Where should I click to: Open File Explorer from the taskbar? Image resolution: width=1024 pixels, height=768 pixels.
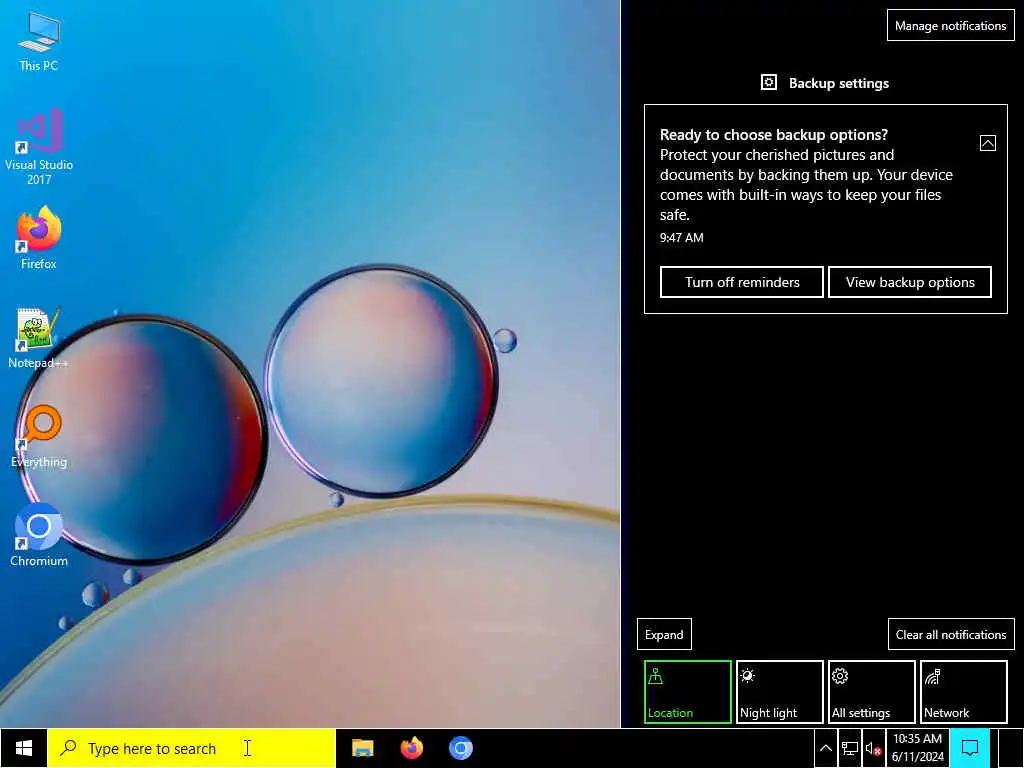(x=362, y=748)
